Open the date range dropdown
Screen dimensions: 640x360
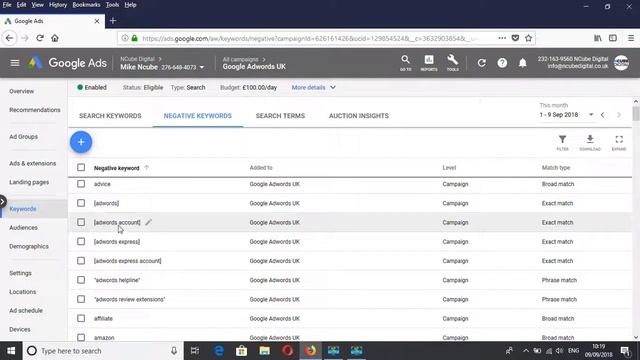[x=591, y=115]
